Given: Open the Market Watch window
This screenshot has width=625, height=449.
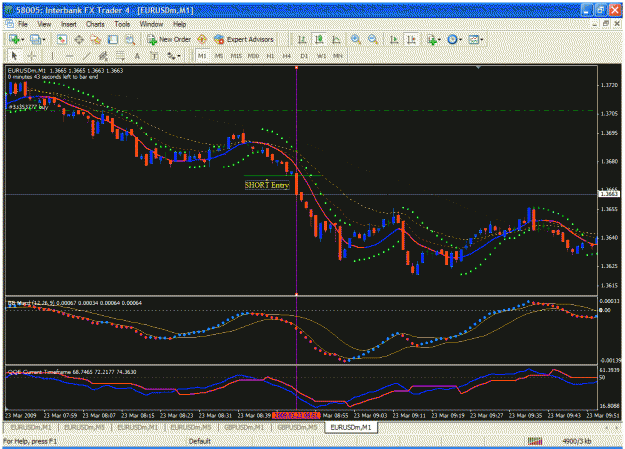Looking at the screenshot, I should 61,39.
